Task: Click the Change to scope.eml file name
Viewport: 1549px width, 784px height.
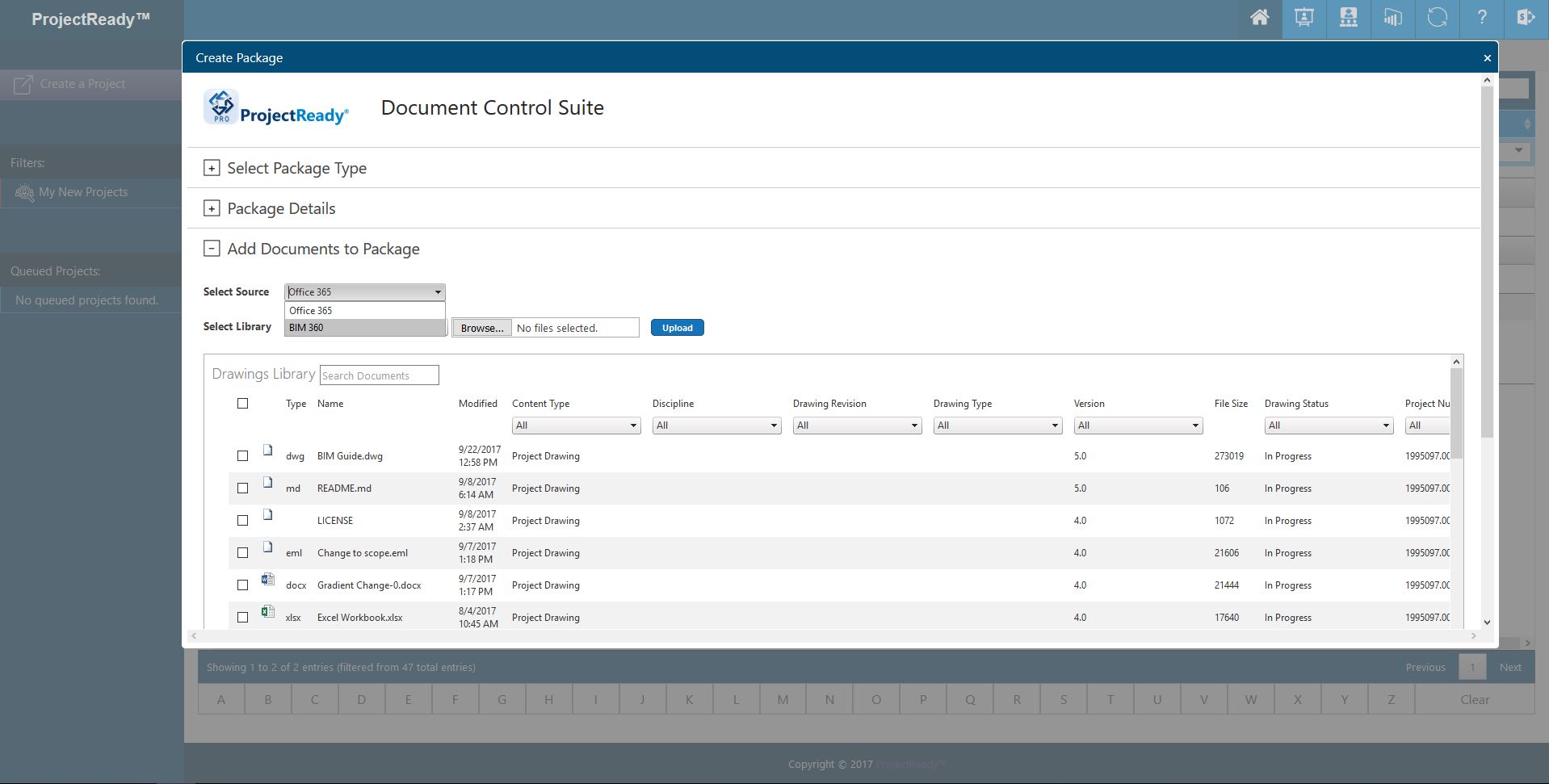Action: pos(363,553)
